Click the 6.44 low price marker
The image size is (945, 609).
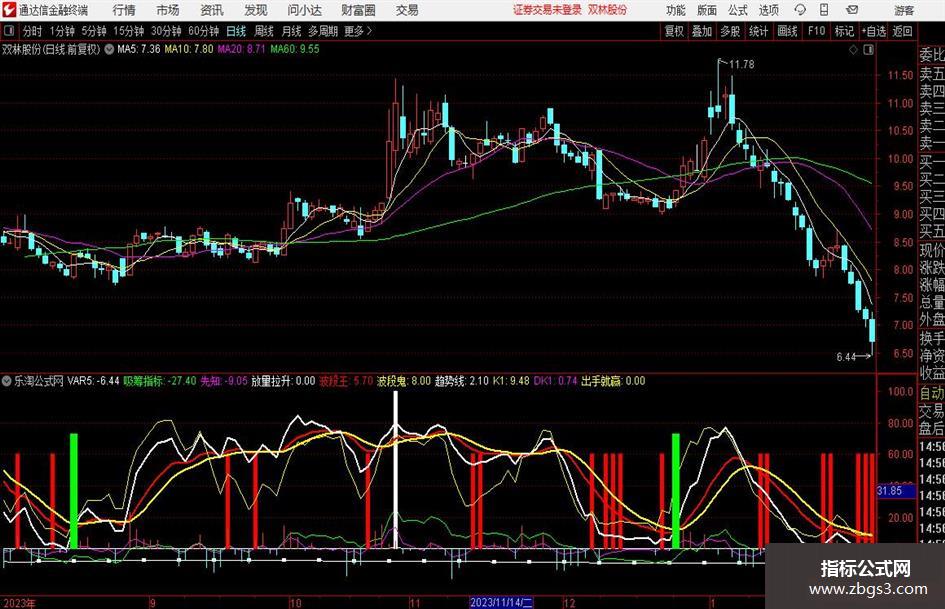(846, 356)
